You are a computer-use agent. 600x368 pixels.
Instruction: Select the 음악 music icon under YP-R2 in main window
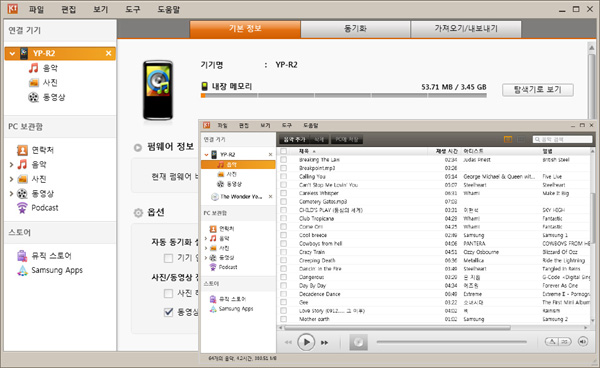[34, 68]
